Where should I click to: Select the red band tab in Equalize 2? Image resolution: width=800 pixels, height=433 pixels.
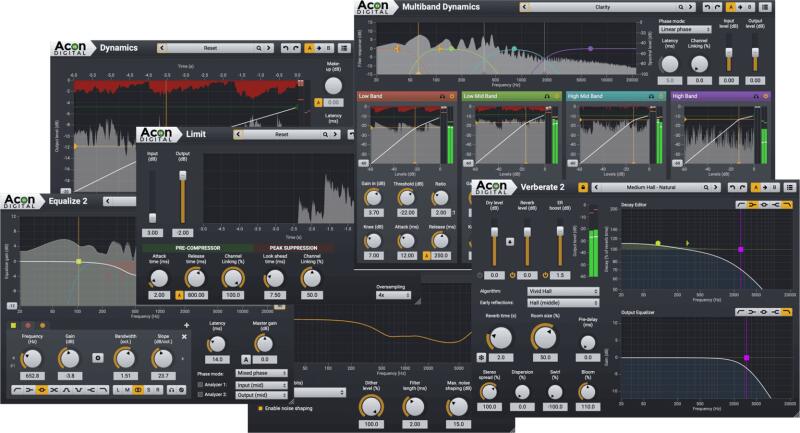point(28,325)
